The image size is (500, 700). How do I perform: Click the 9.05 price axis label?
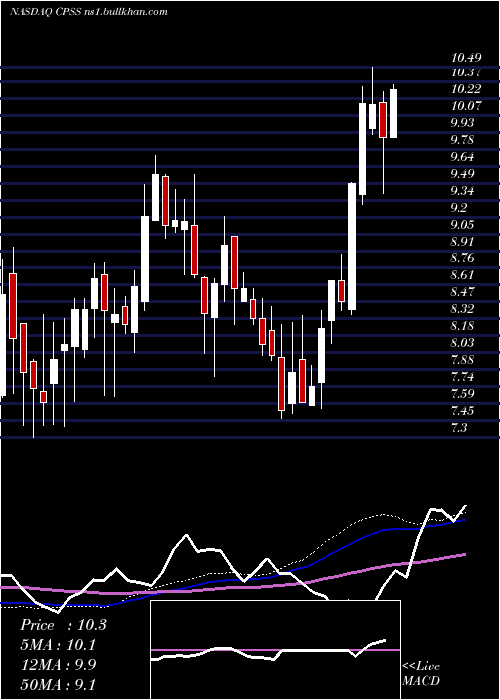464,225
